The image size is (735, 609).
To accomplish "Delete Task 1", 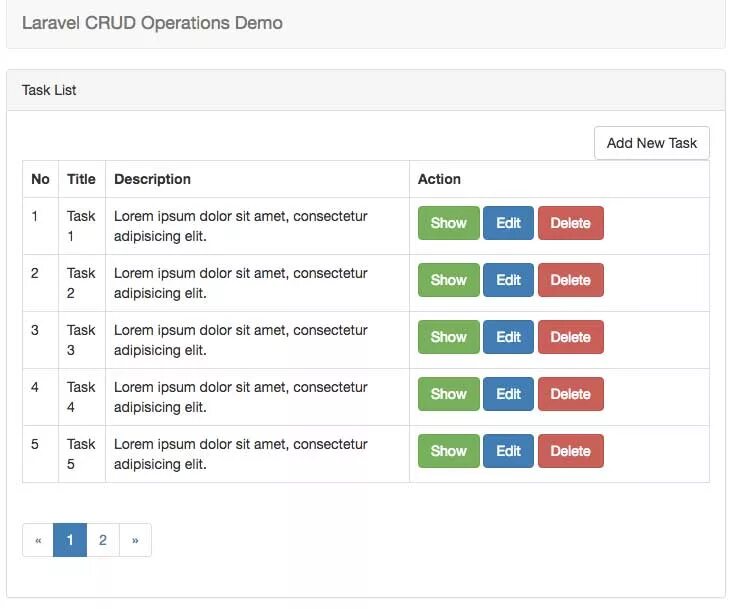I will click(570, 223).
